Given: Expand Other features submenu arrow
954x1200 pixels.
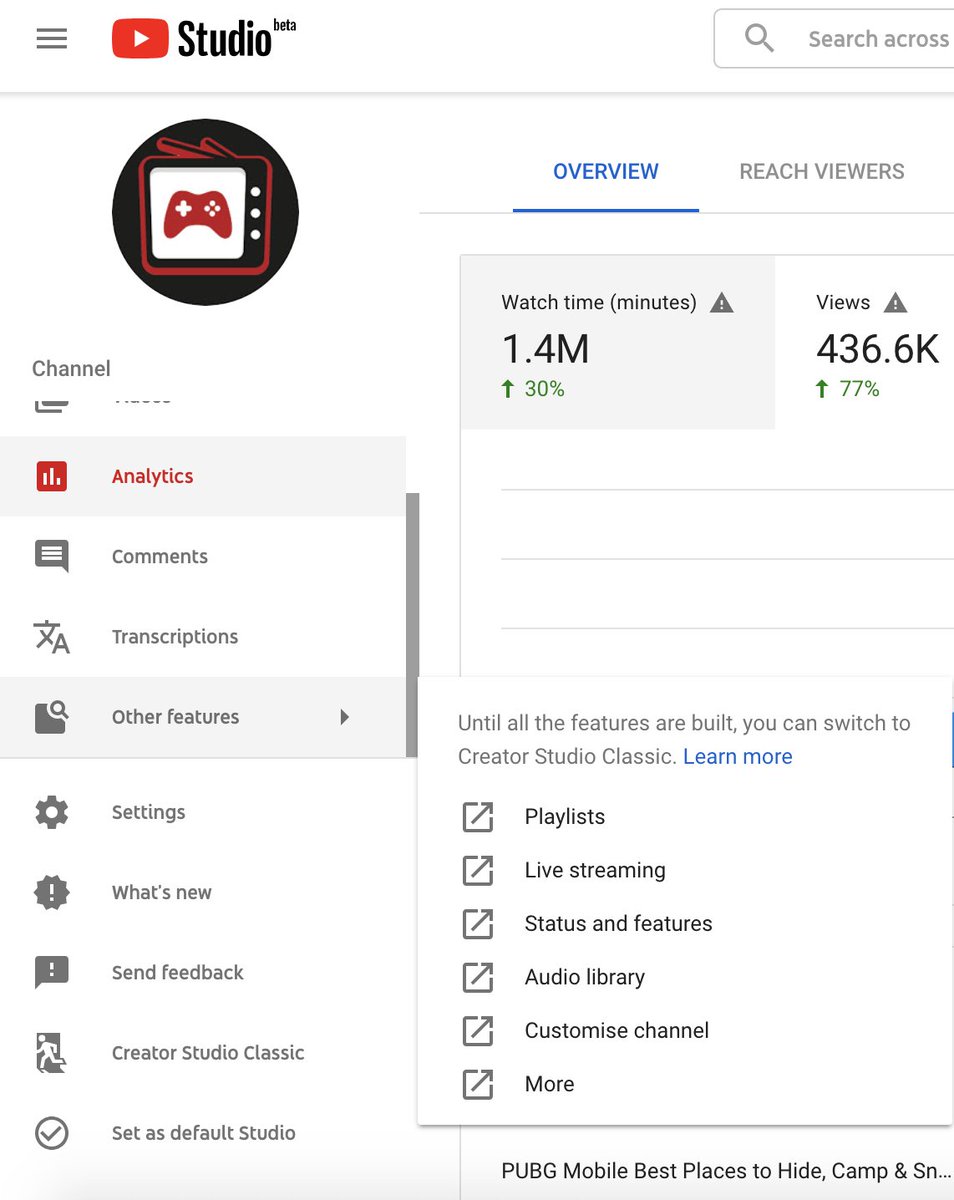Looking at the screenshot, I should click(344, 717).
